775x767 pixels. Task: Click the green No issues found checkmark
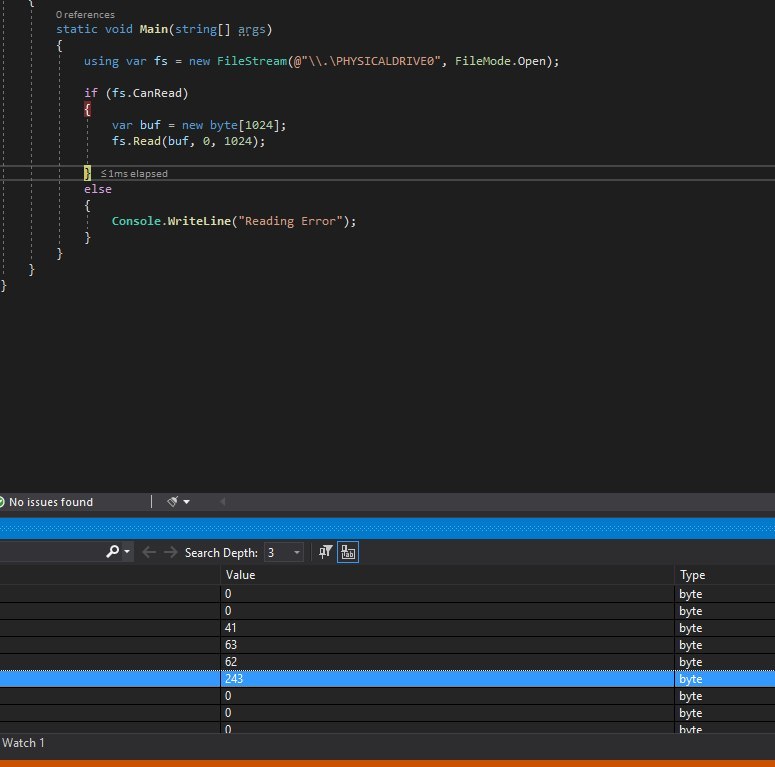(x=2, y=502)
